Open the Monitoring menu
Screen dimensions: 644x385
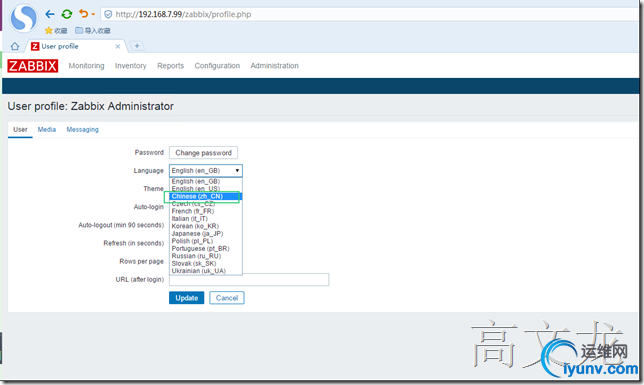86,66
